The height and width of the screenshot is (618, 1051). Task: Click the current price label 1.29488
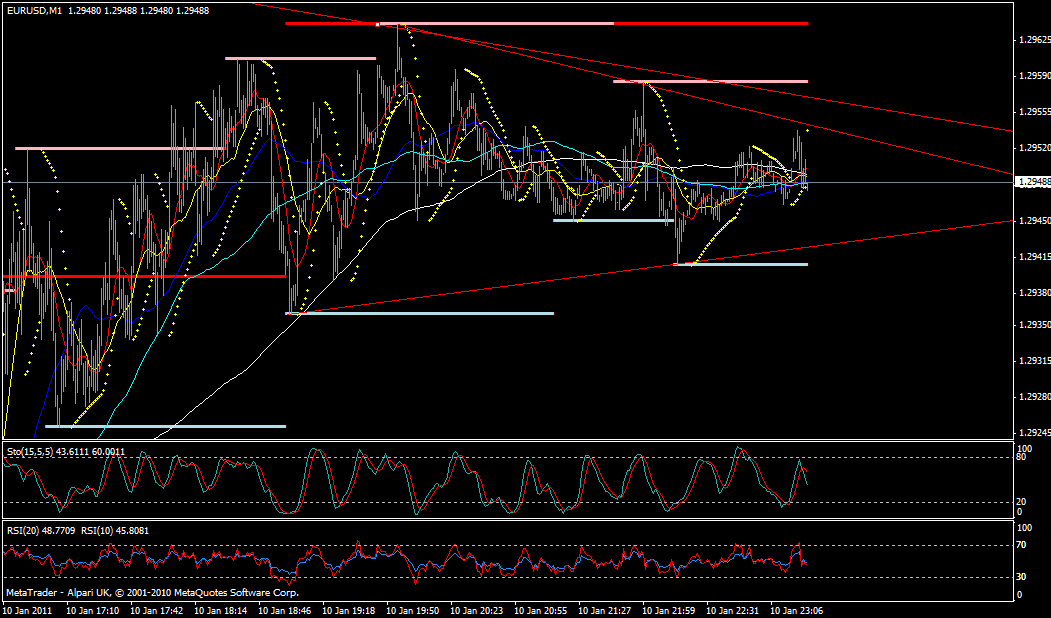click(x=1032, y=182)
